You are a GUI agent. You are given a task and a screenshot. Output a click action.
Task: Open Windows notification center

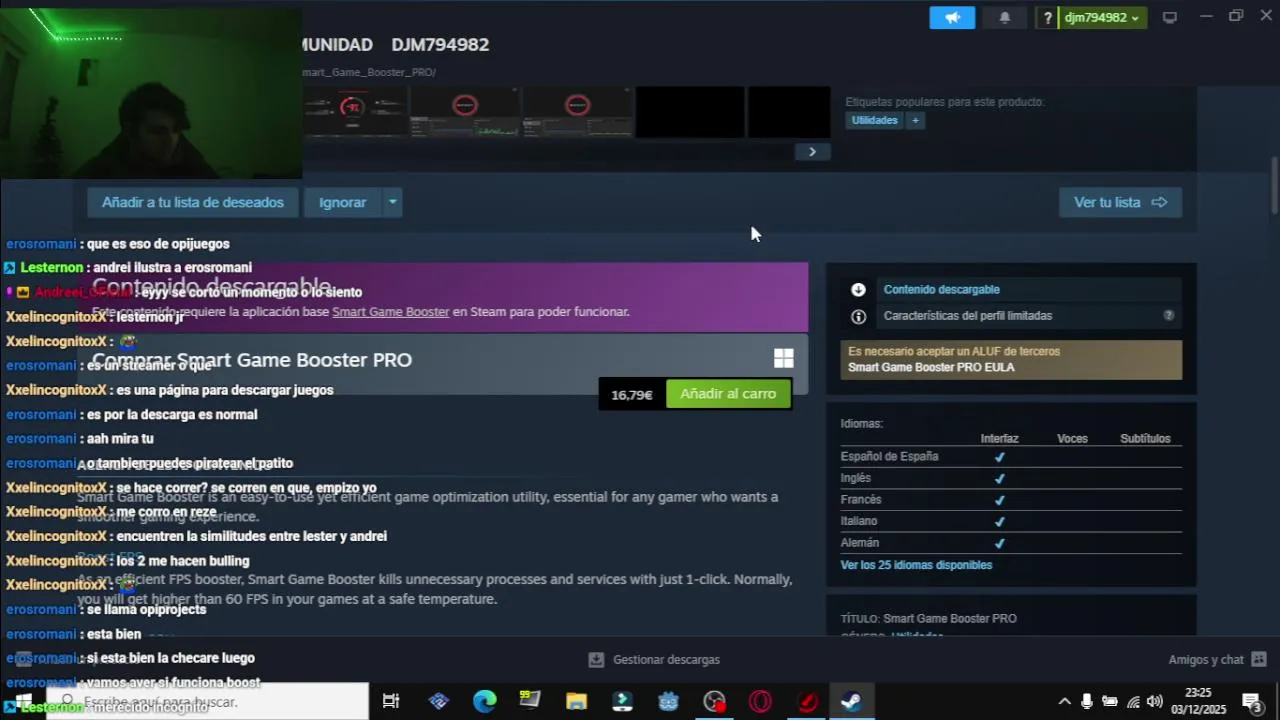pos(1251,702)
